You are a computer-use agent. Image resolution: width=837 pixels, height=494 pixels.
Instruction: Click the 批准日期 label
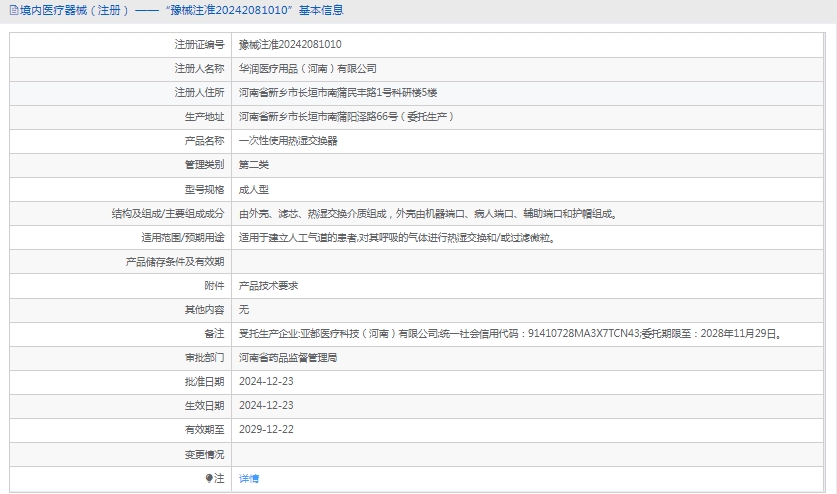(x=204, y=381)
